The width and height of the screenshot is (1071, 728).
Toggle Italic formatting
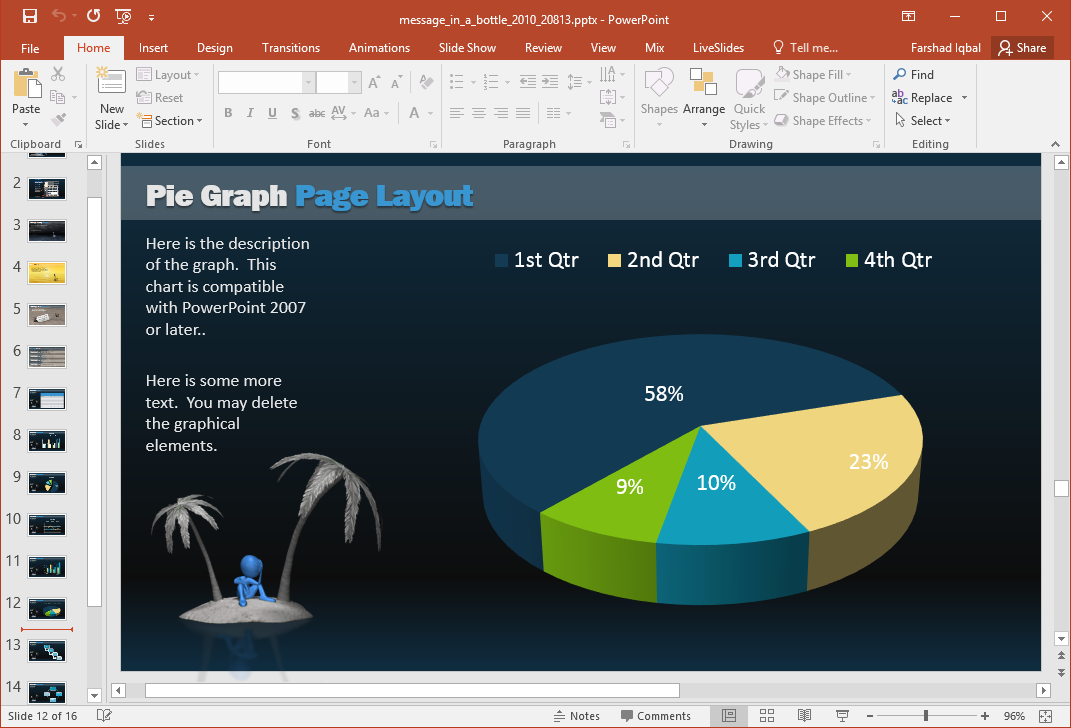tap(250, 113)
